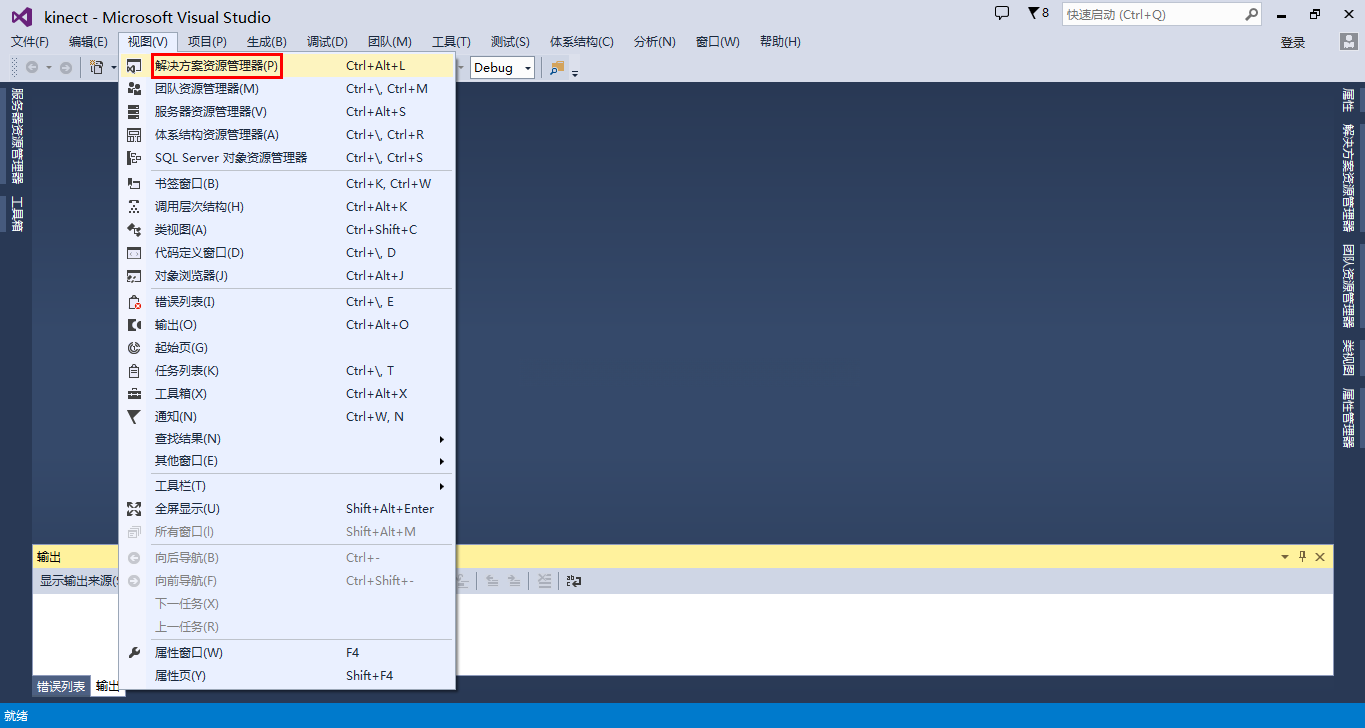Click the SQL Server 对象资源管理器 icon
The width and height of the screenshot is (1365, 728).
[x=134, y=158]
